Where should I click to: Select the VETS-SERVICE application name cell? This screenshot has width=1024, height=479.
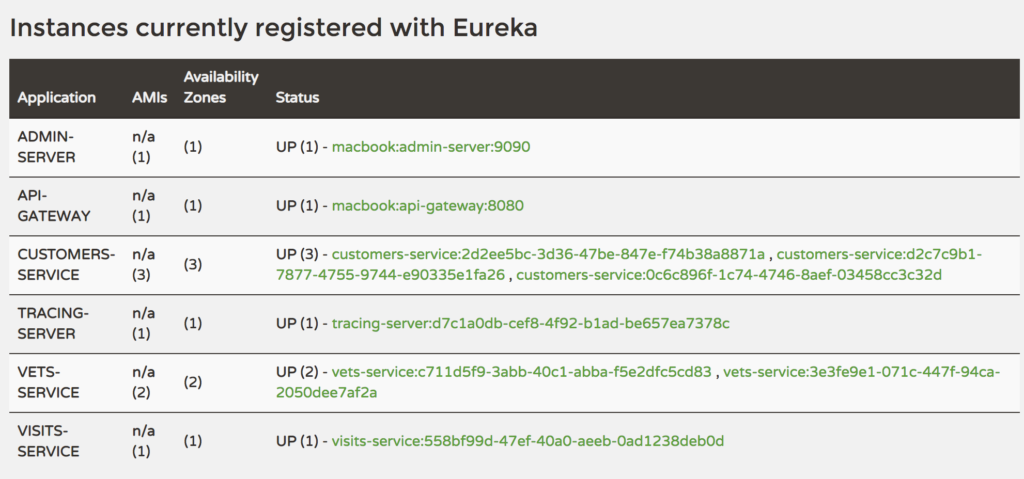click(48, 382)
